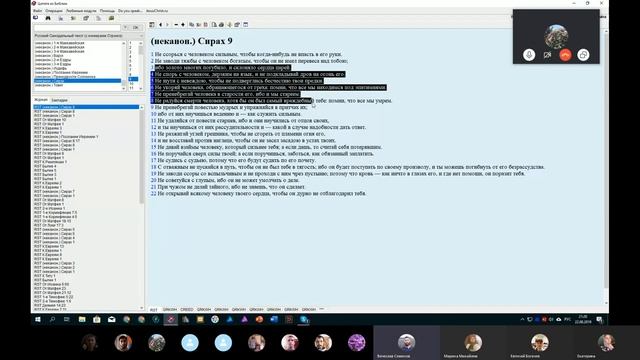This screenshot has width=640, height=360.
Task: Click the (неканон.) Сирах 9 heading
Action: tap(191, 41)
